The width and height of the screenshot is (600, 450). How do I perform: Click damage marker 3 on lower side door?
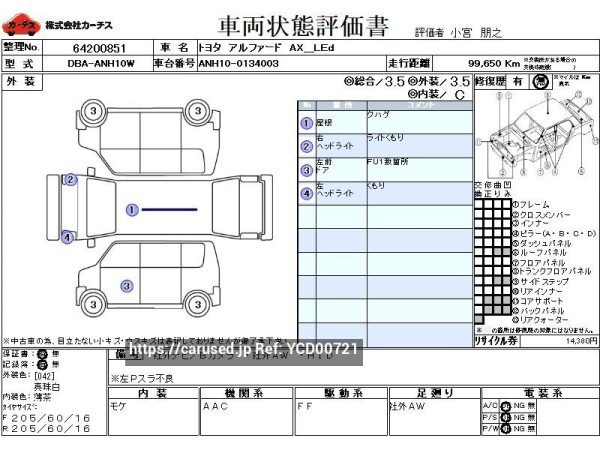(x=127, y=286)
